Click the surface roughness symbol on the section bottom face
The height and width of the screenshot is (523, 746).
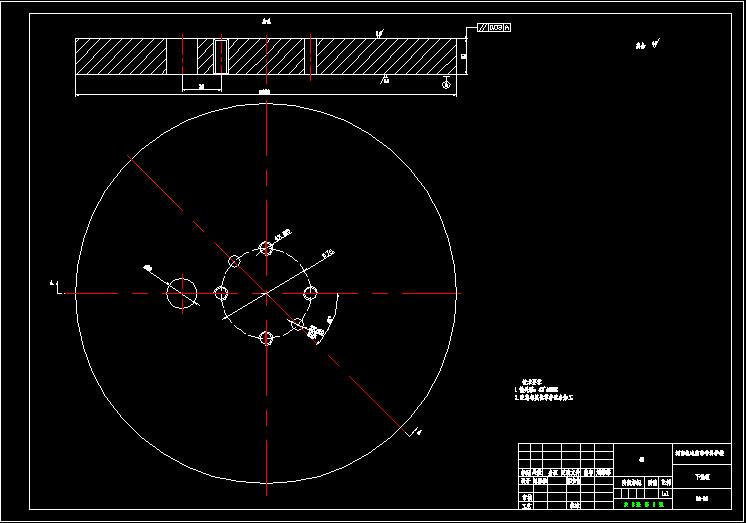tap(384, 79)
